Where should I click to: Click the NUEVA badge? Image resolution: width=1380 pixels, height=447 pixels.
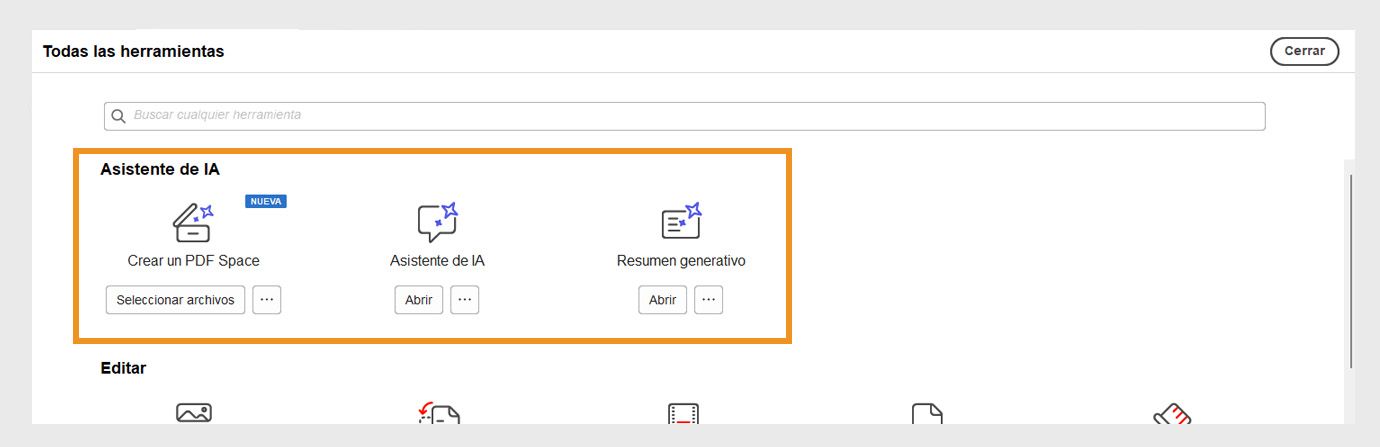(266, 201)
